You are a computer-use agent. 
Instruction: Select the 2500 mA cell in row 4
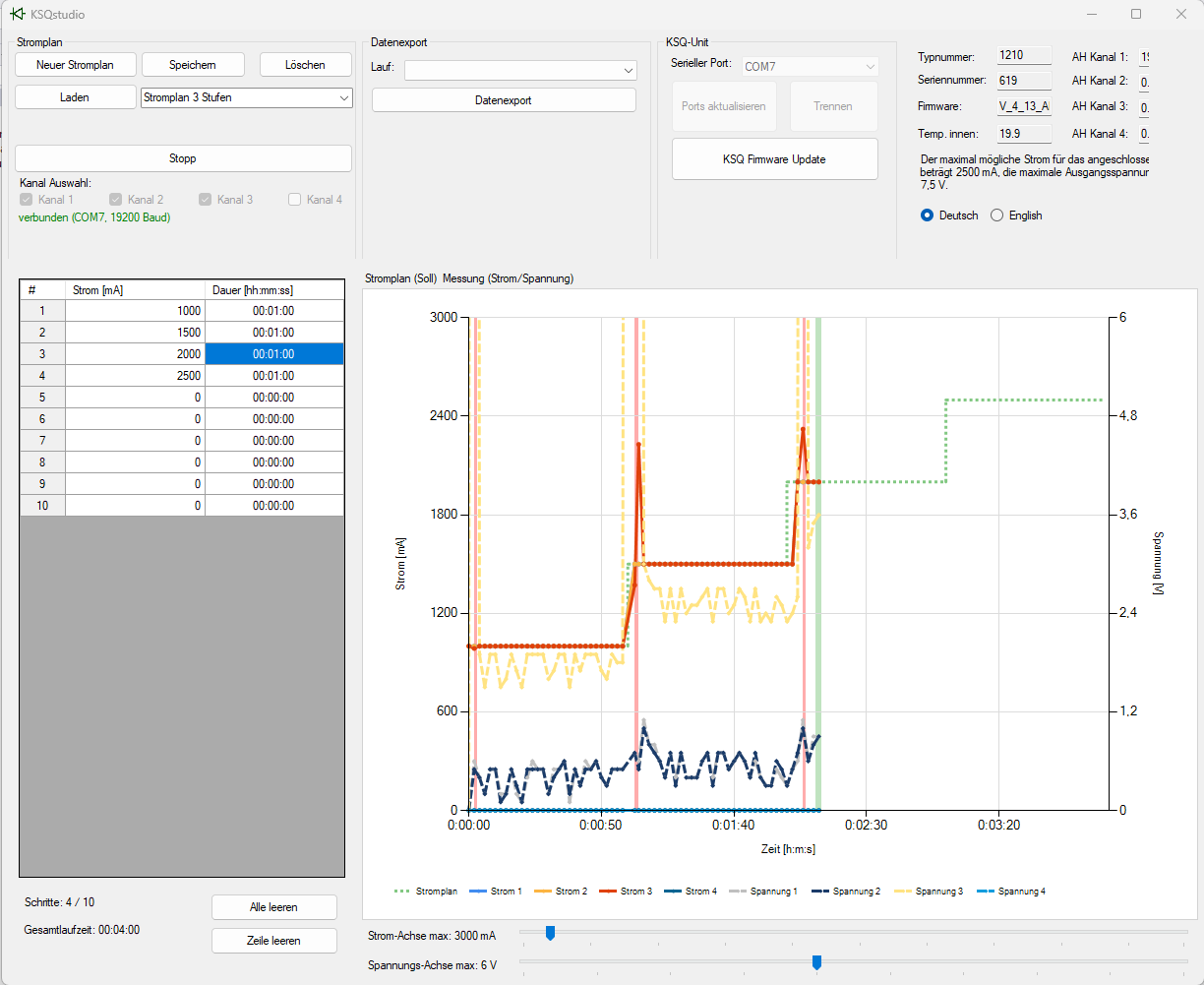(135, 376)
